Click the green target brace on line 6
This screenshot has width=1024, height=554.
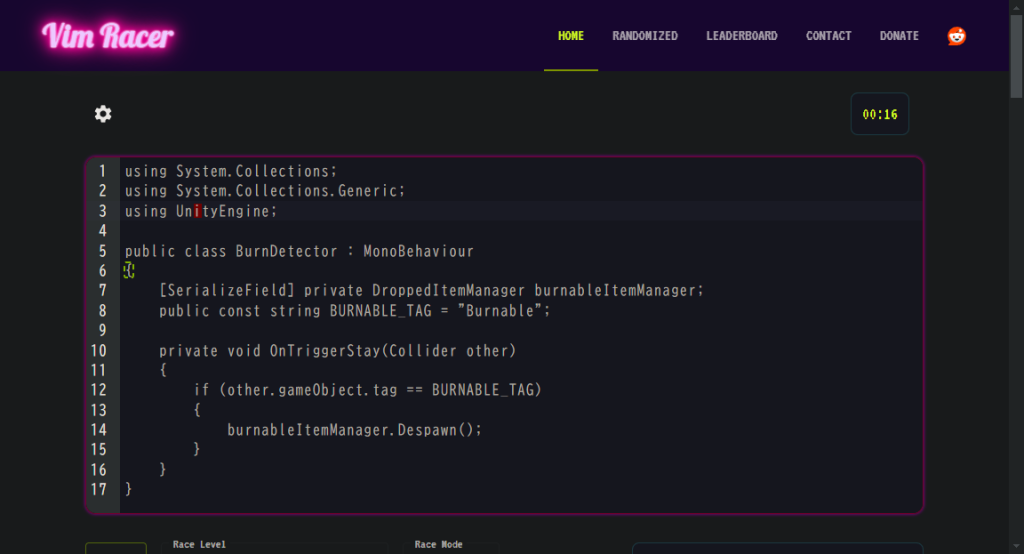tap(129, 270)
